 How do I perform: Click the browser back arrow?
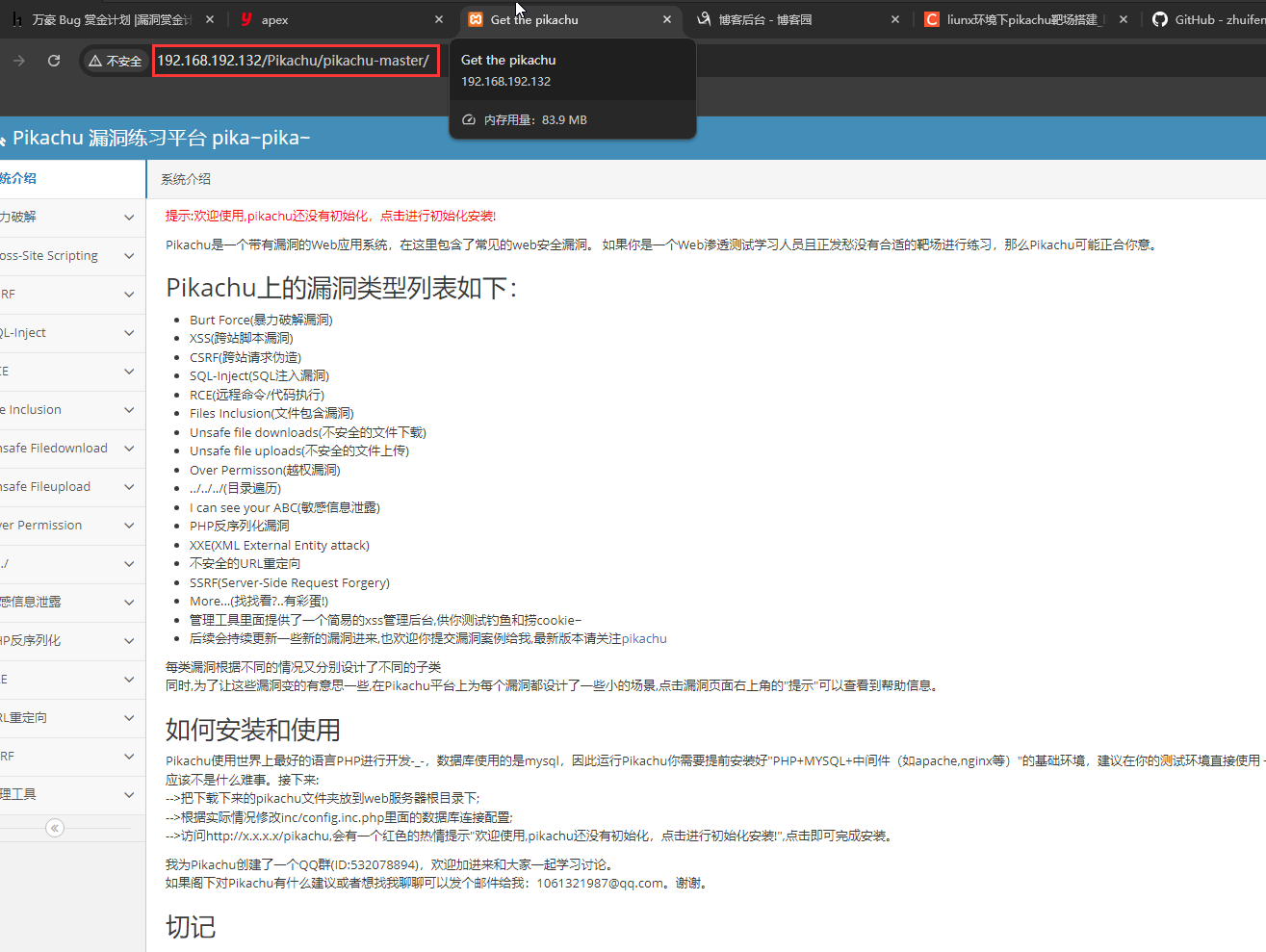[x=19, y=60]
